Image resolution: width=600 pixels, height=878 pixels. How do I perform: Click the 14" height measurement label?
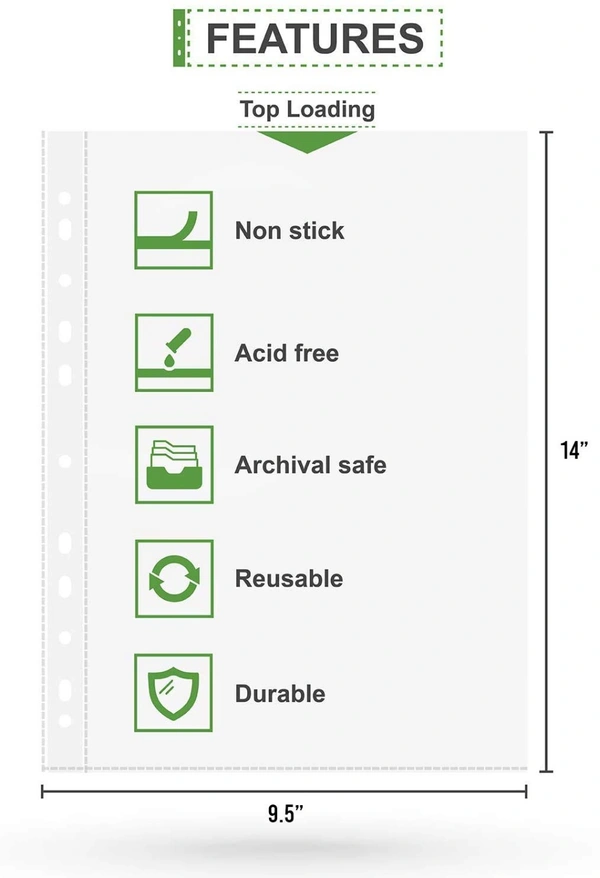574,451
